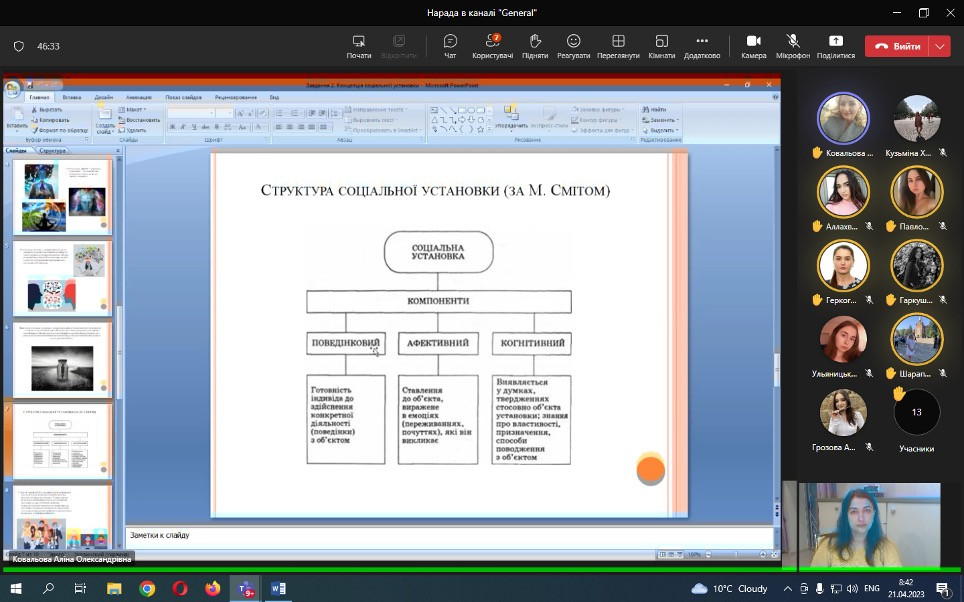Open the 13 Учасники overflow participants

916,412
